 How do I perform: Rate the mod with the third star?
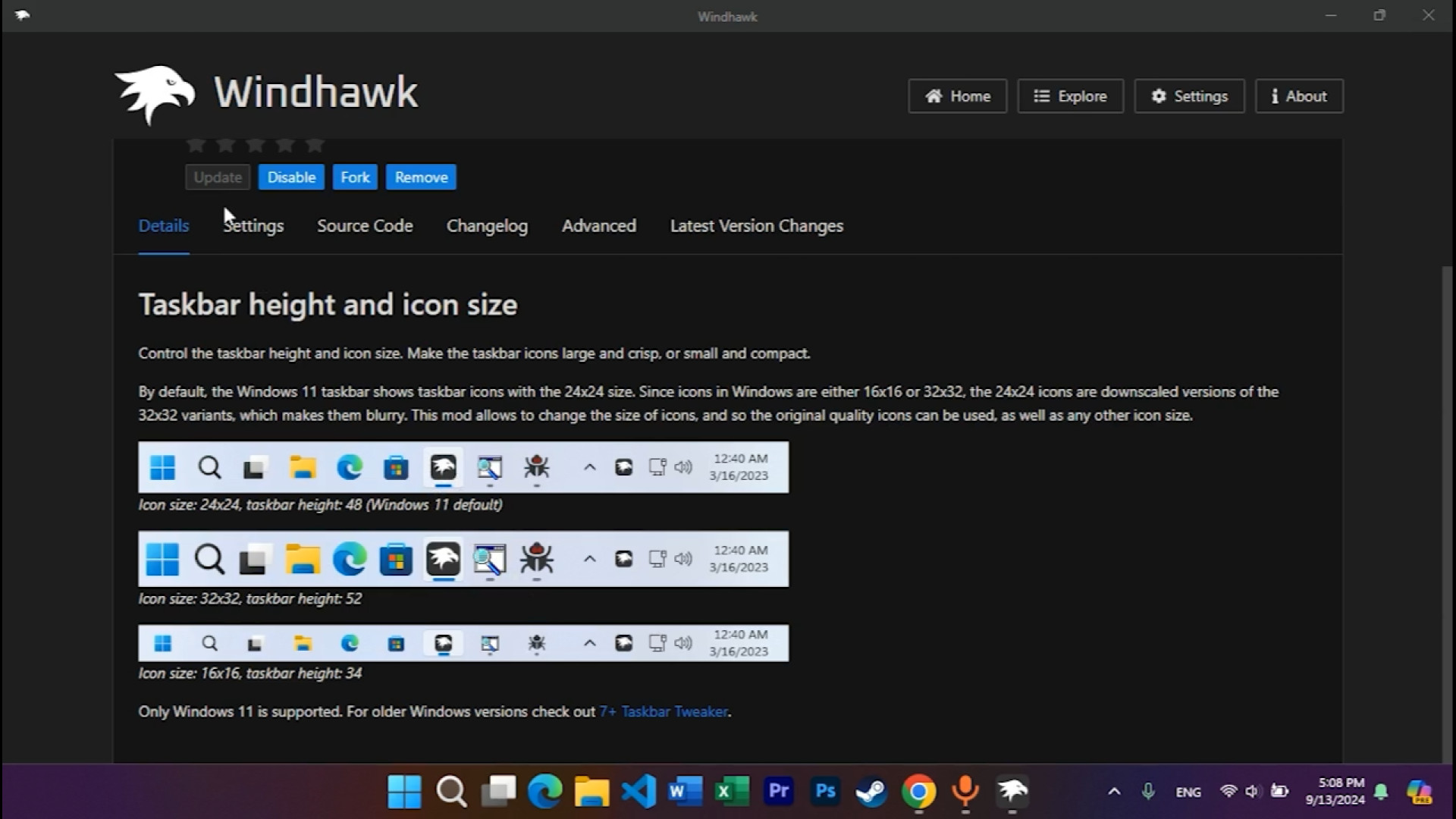click(x=256, y=144)
